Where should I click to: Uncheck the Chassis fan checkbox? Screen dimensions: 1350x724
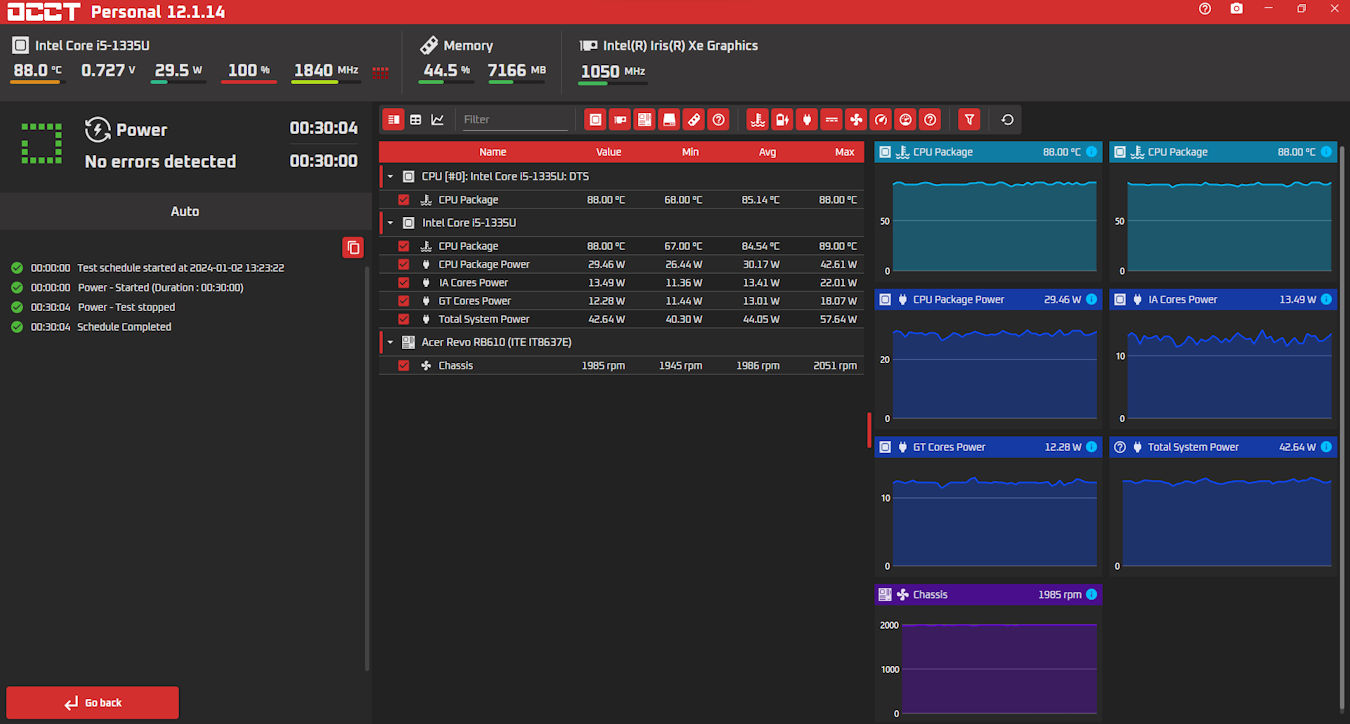coord(404,366)
